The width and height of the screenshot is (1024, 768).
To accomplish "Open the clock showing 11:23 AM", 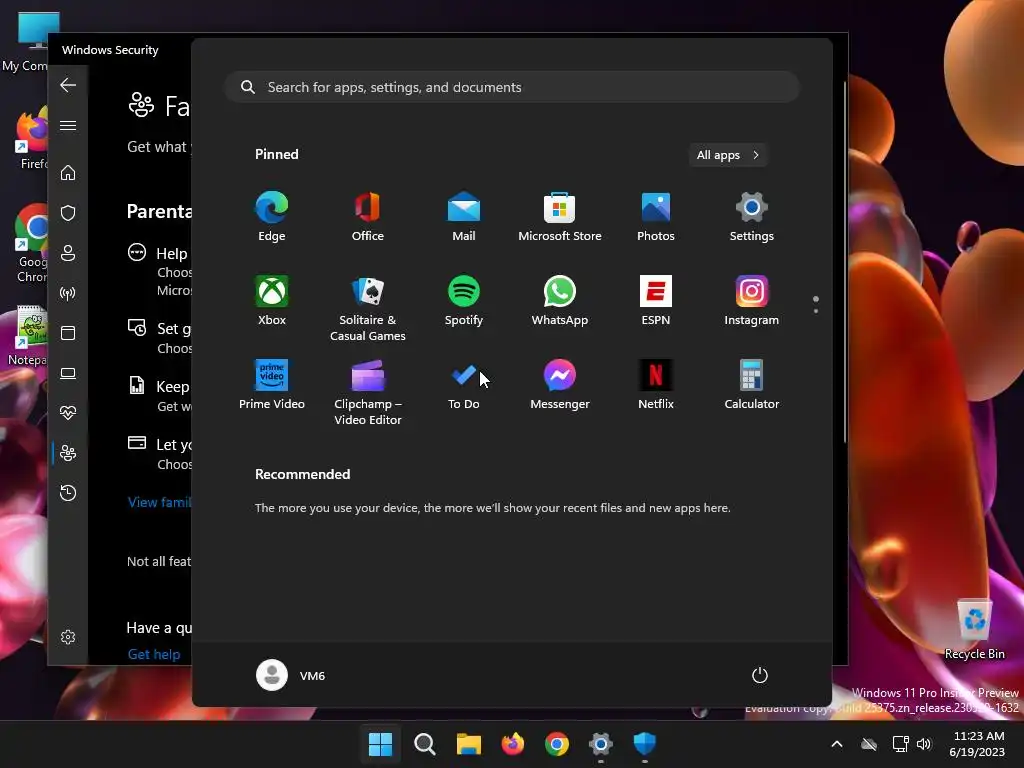I will 977,744.
